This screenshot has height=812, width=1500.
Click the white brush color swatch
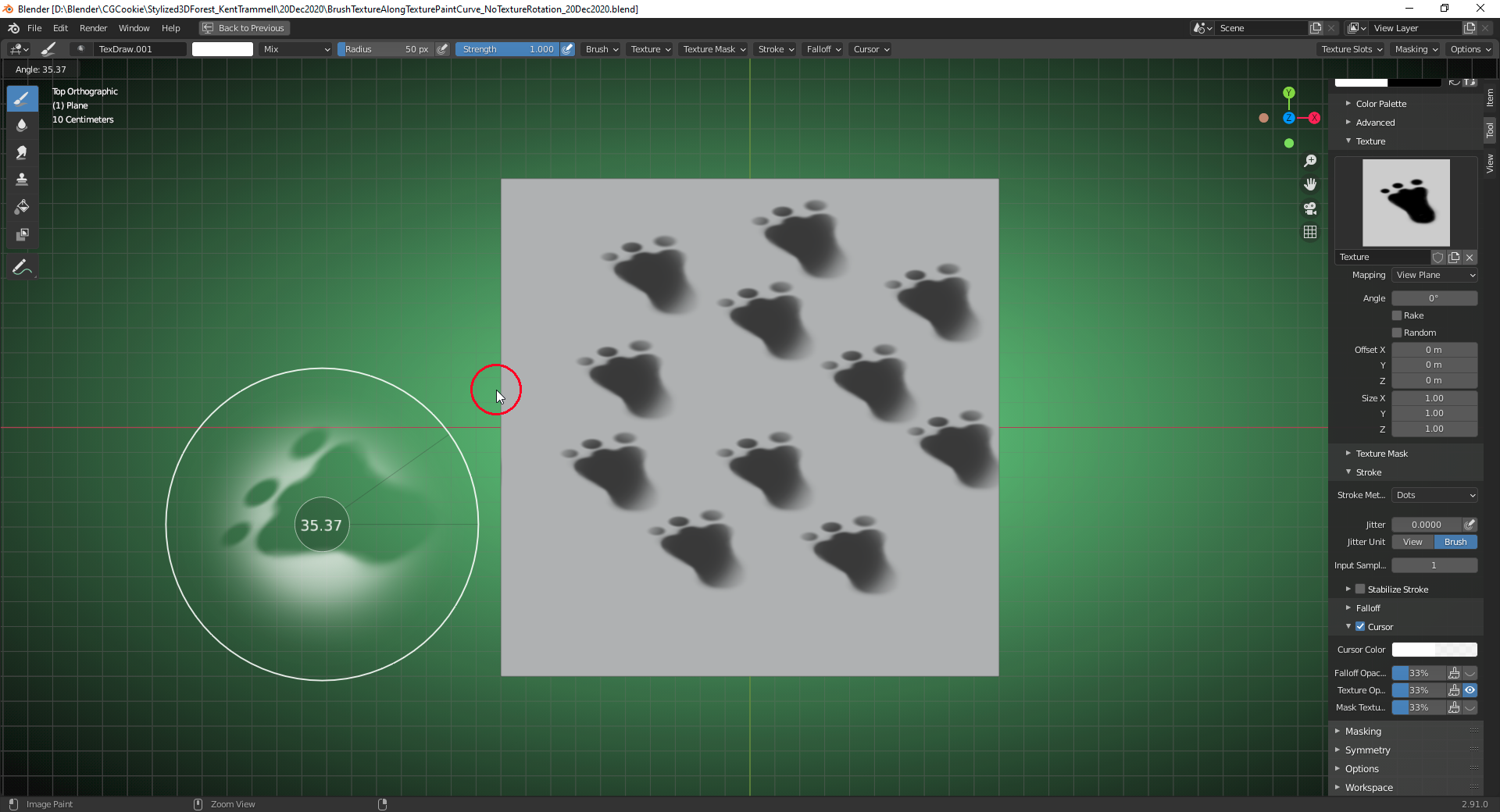[x=223, y=49]
